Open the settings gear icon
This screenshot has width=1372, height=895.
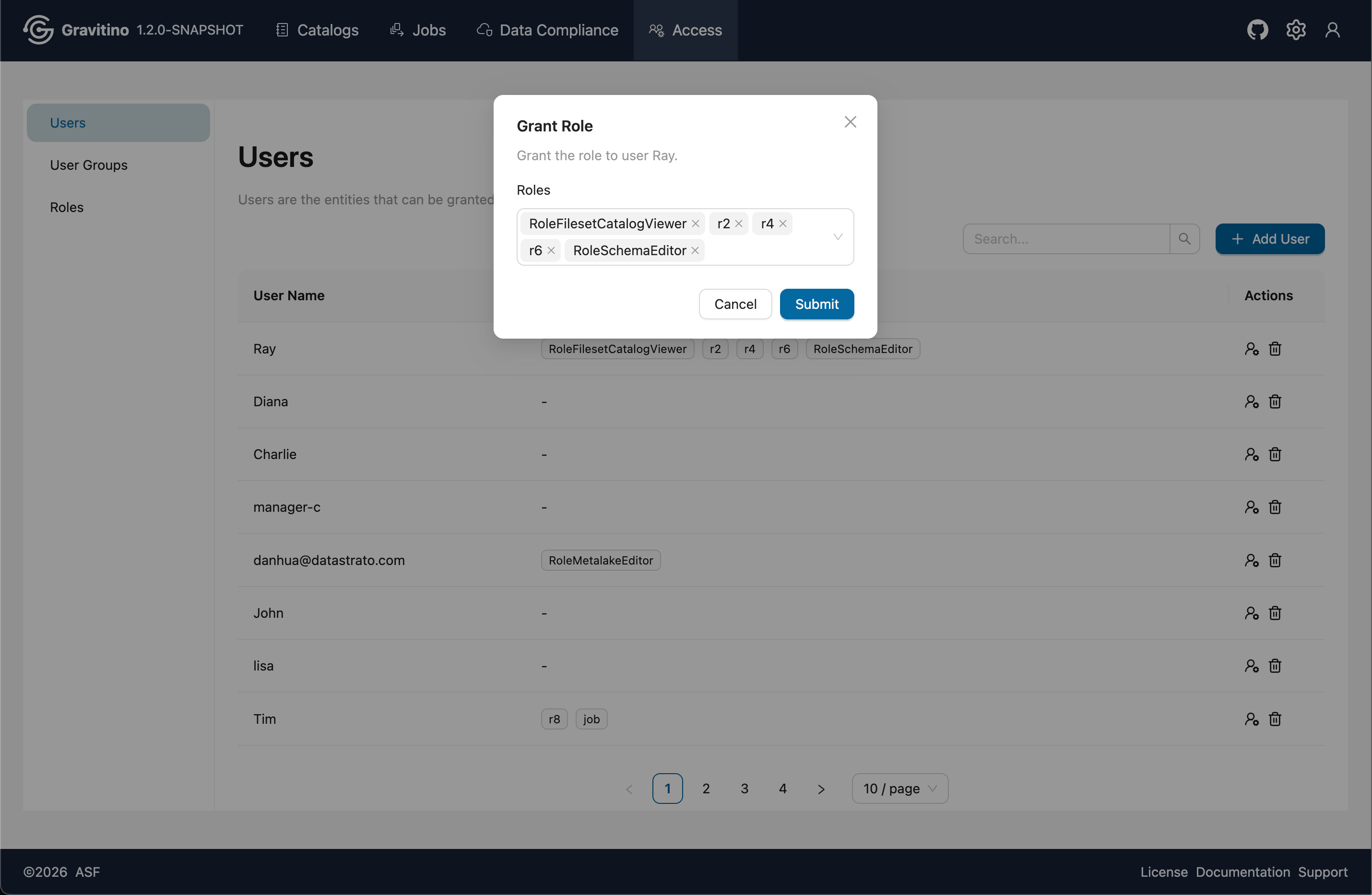pos(1296,29)
